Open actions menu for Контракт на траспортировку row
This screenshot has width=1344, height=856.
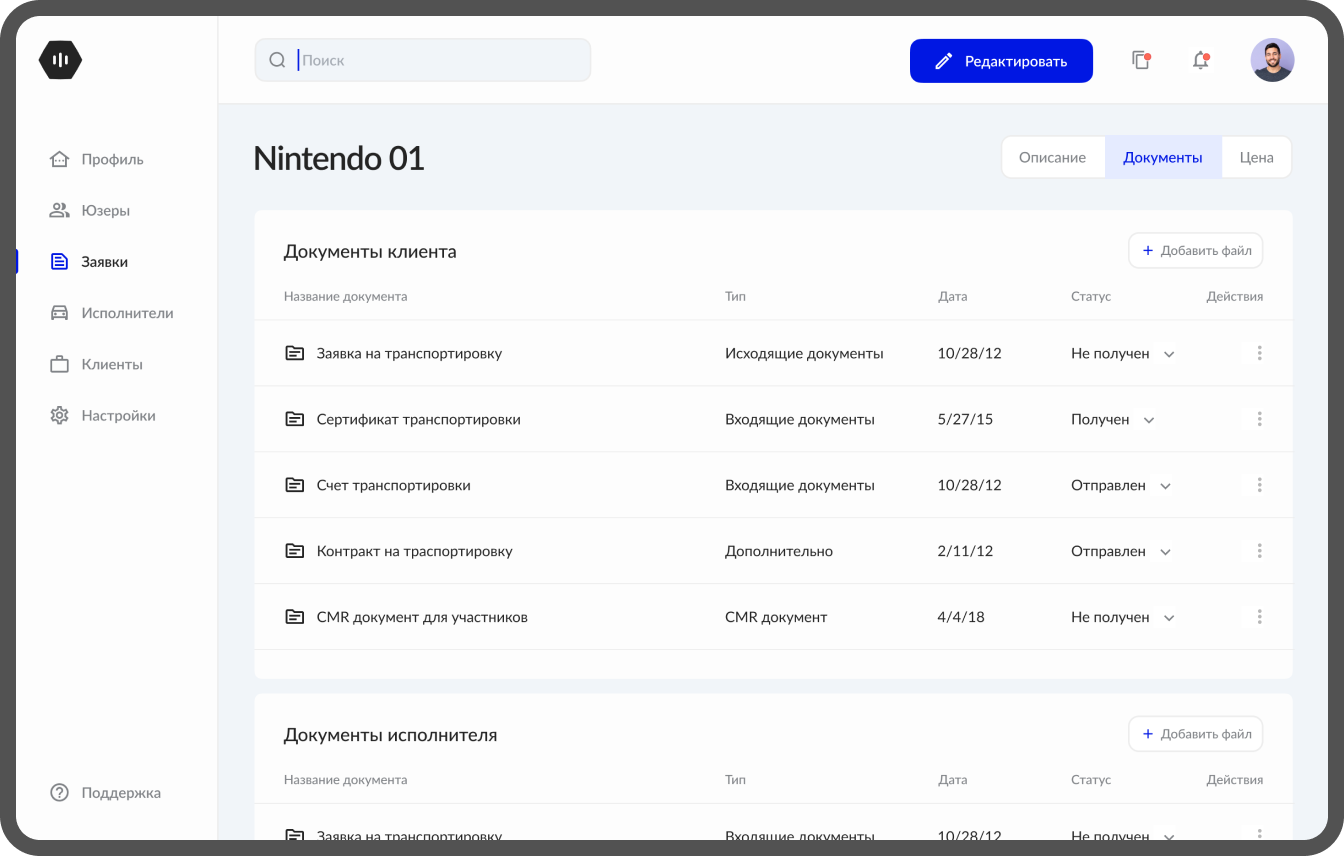click(x=1259, y=551)
